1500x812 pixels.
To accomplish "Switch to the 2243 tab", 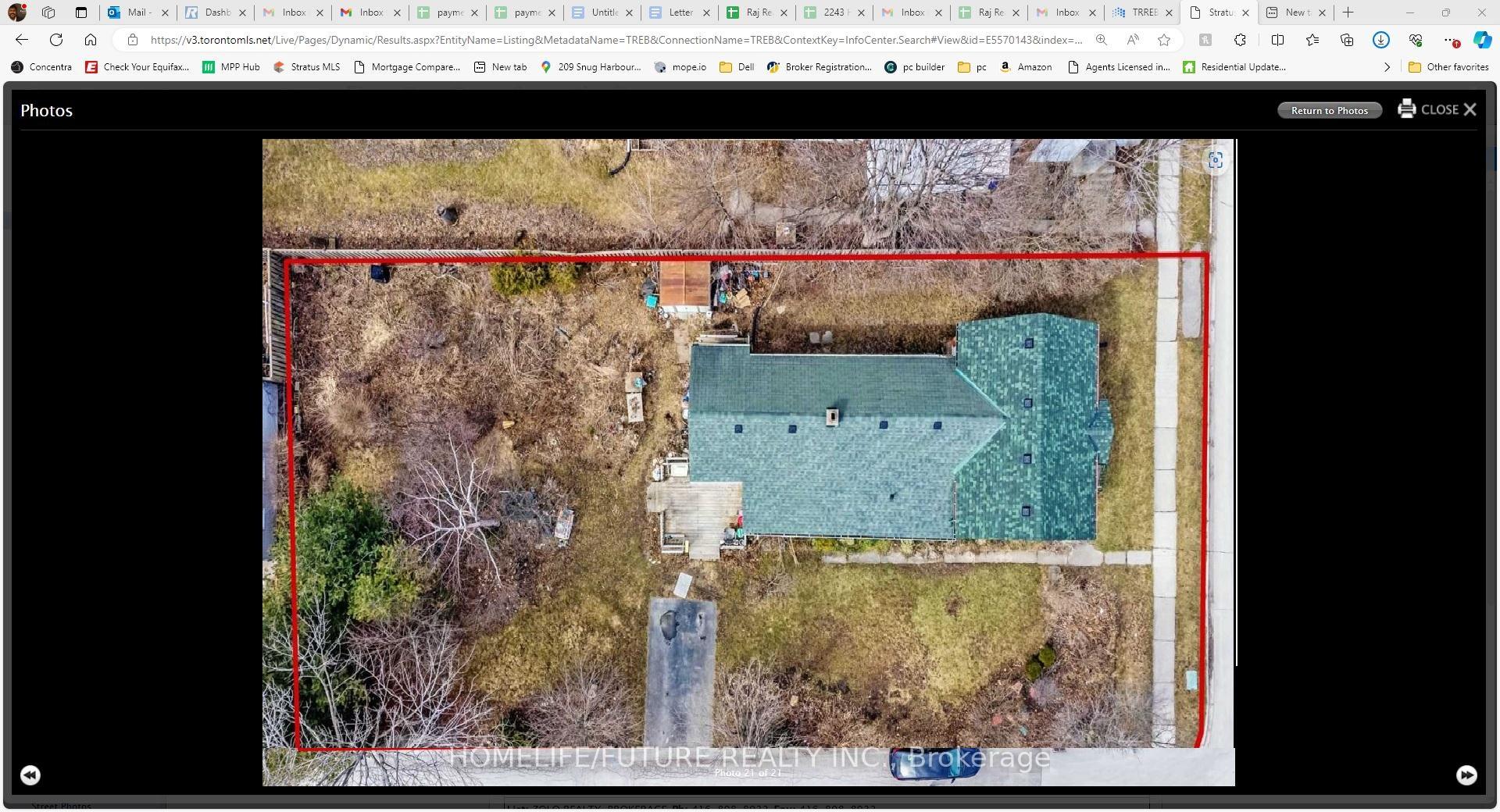I will click(834, 12).
